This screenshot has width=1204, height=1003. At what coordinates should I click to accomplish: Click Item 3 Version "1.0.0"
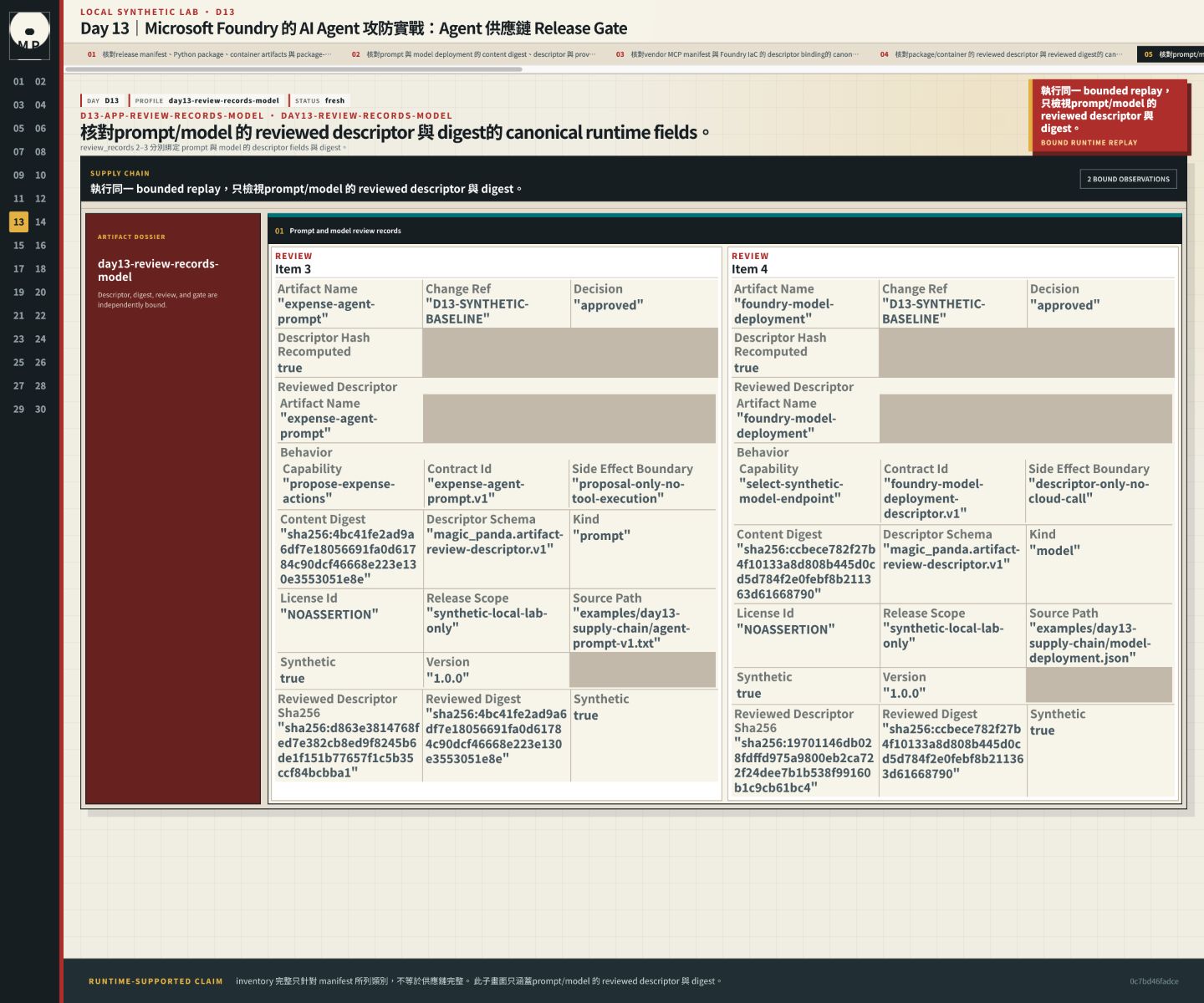tap(447, 678)
